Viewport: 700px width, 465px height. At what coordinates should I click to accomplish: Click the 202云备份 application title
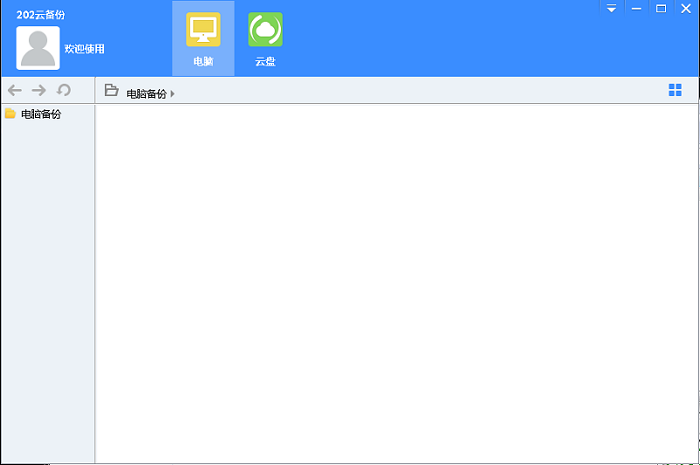[41, 15]
